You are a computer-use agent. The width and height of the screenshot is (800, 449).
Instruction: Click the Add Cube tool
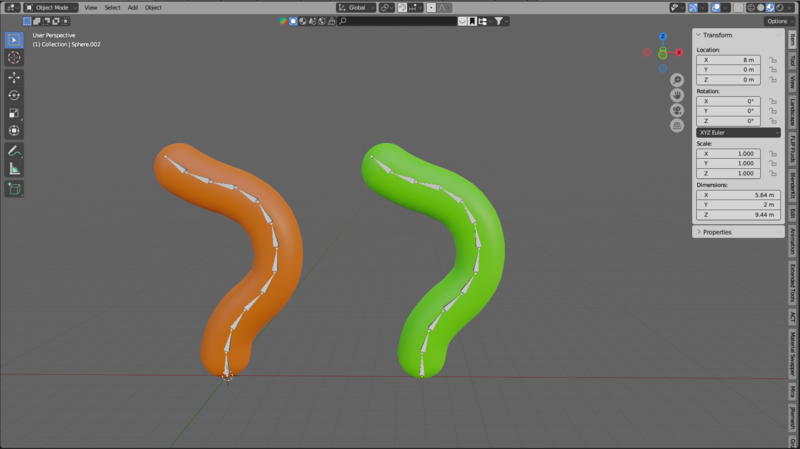[x=14, y=188]
